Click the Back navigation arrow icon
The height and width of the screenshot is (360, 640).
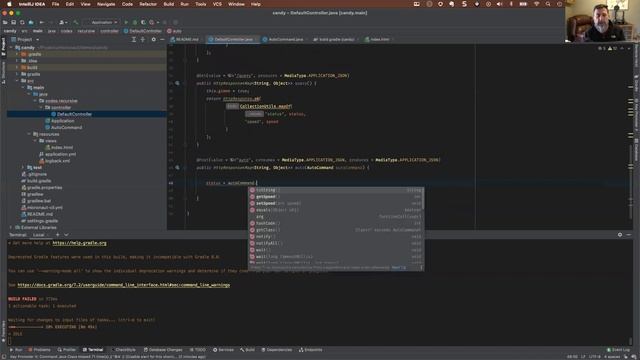tap(42, 22)
